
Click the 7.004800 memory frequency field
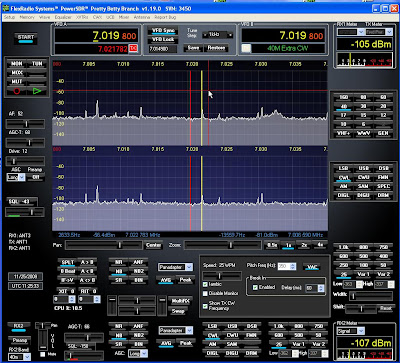pos(163,49)
